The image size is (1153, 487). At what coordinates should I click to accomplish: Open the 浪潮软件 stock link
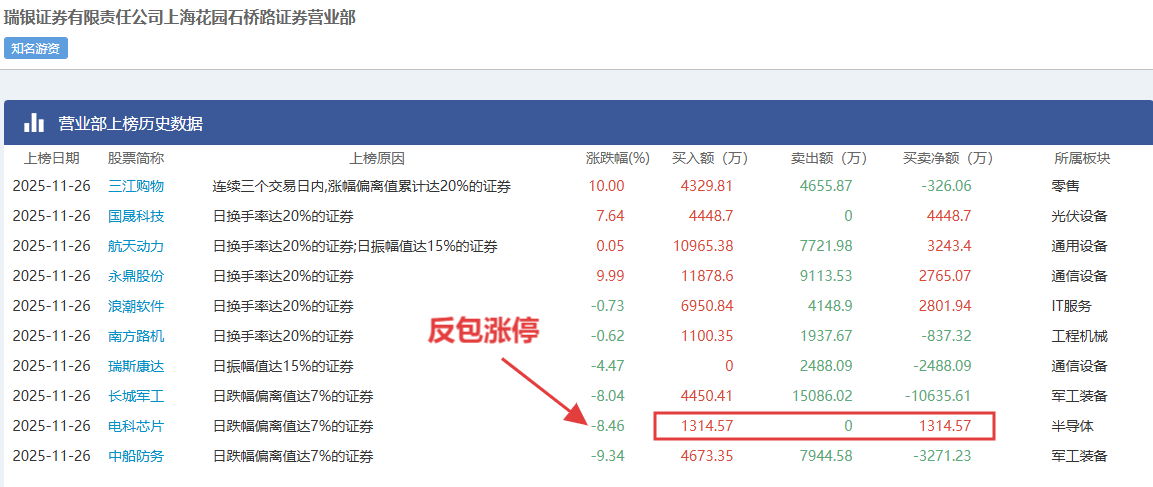[136, 306]
